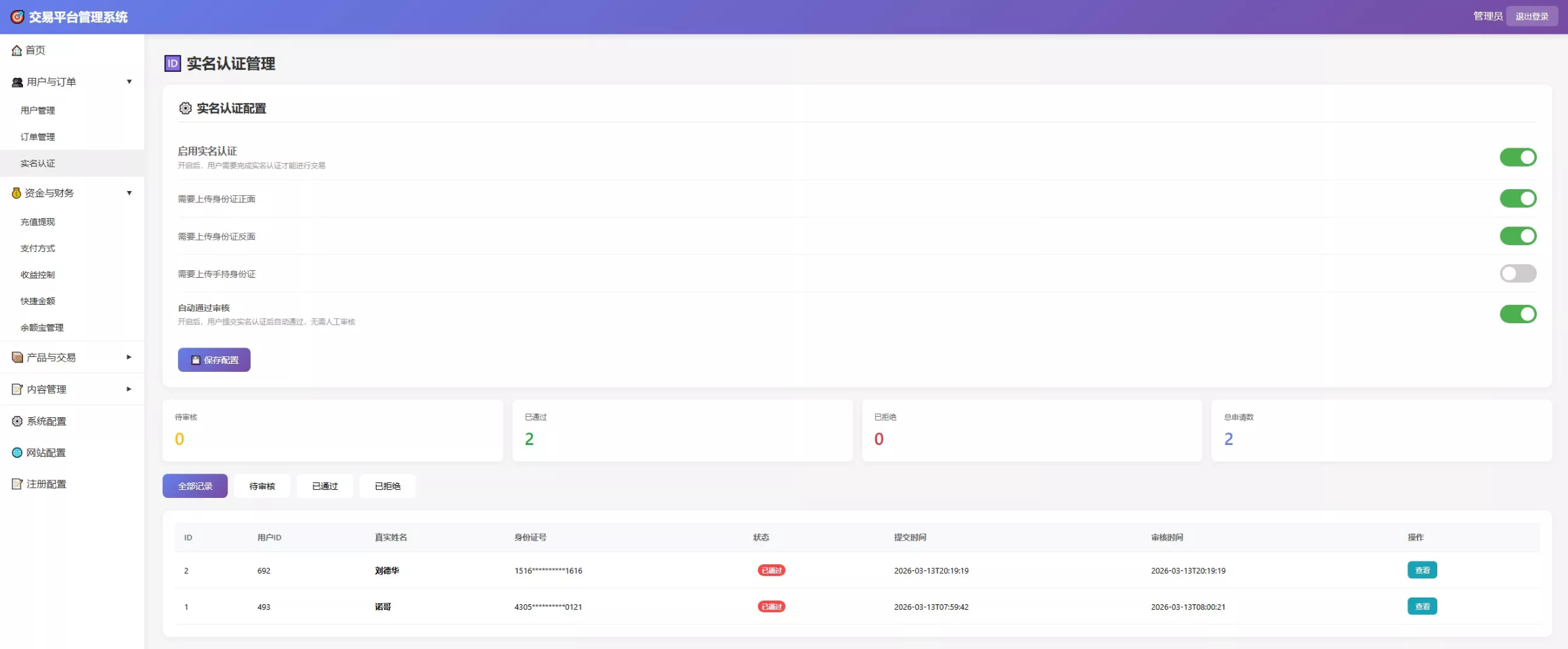
Task: Collapse the 用户与订单 menu arrow
Action: click(x=129, y=82)
